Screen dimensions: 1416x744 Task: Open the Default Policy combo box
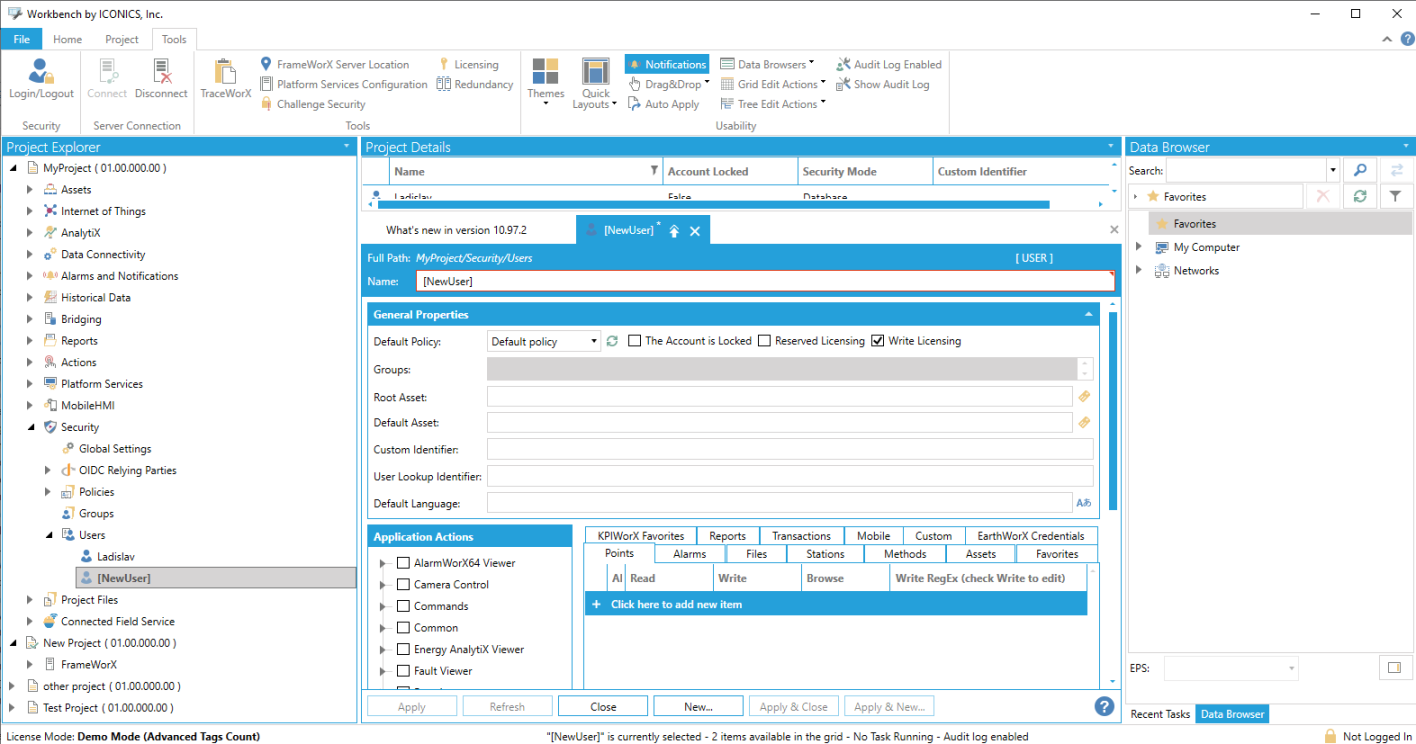point(544,341)
